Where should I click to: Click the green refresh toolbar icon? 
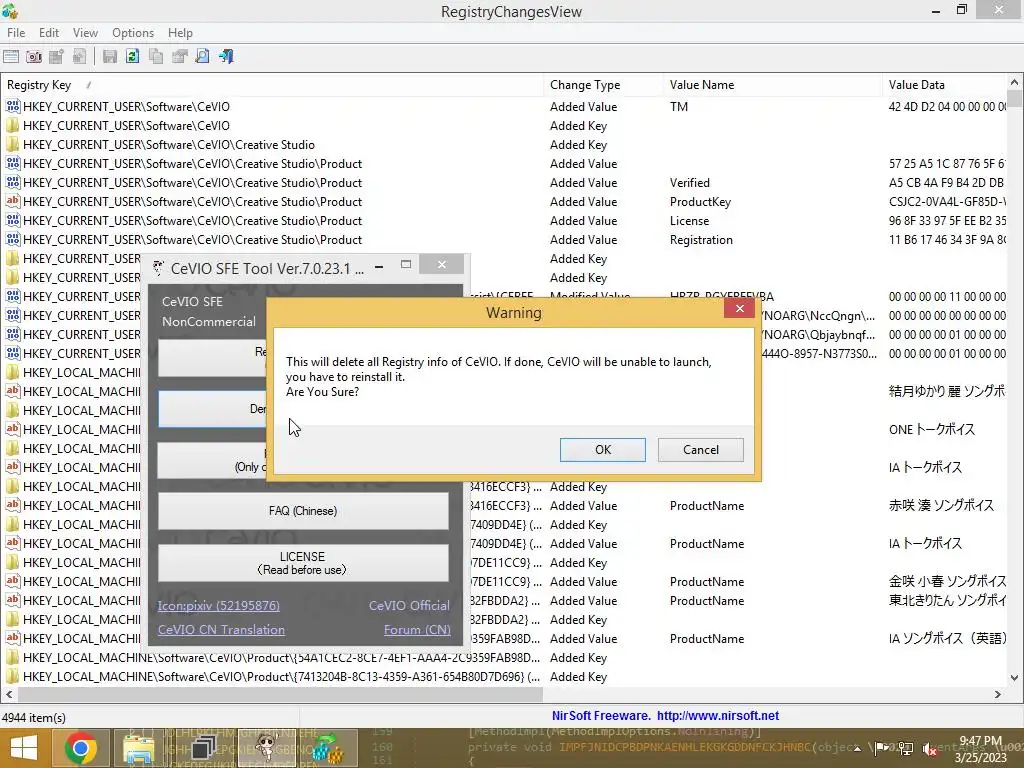133,57
